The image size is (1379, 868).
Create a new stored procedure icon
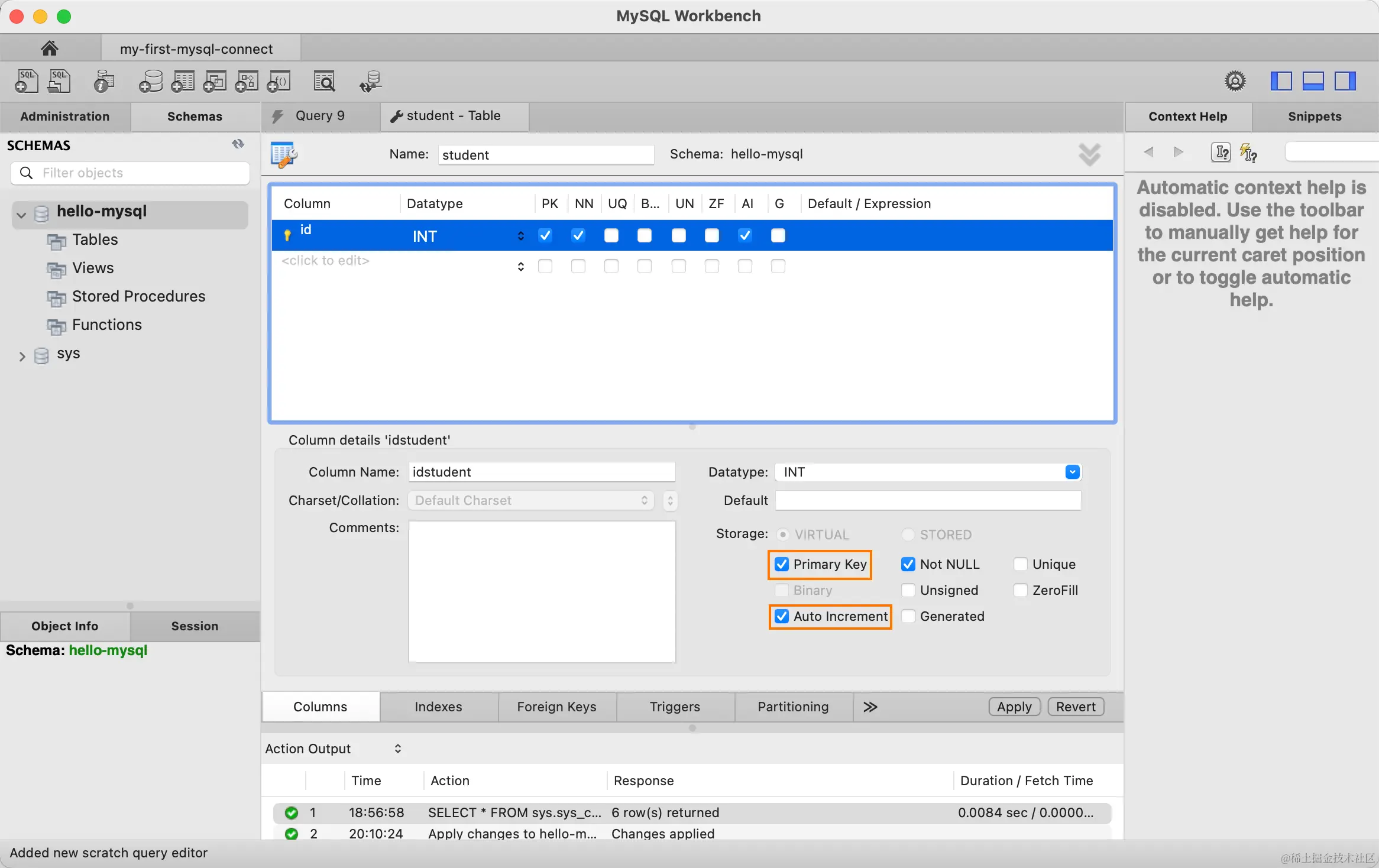point(247,81)
